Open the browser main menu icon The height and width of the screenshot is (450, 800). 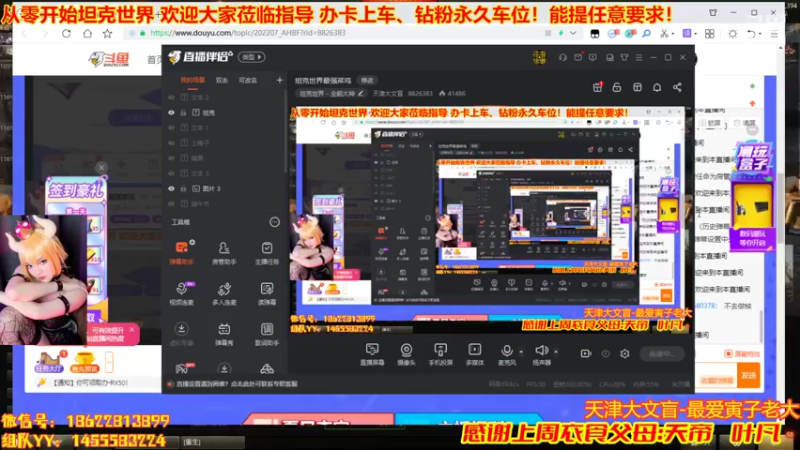pyautogui.click(x=774, y=34)
